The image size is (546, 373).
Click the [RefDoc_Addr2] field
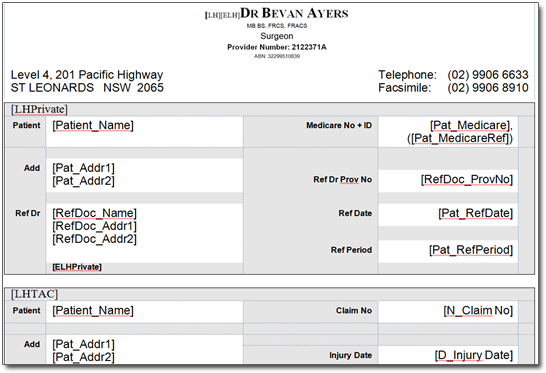pyautogui.click(x=94, y=239)
